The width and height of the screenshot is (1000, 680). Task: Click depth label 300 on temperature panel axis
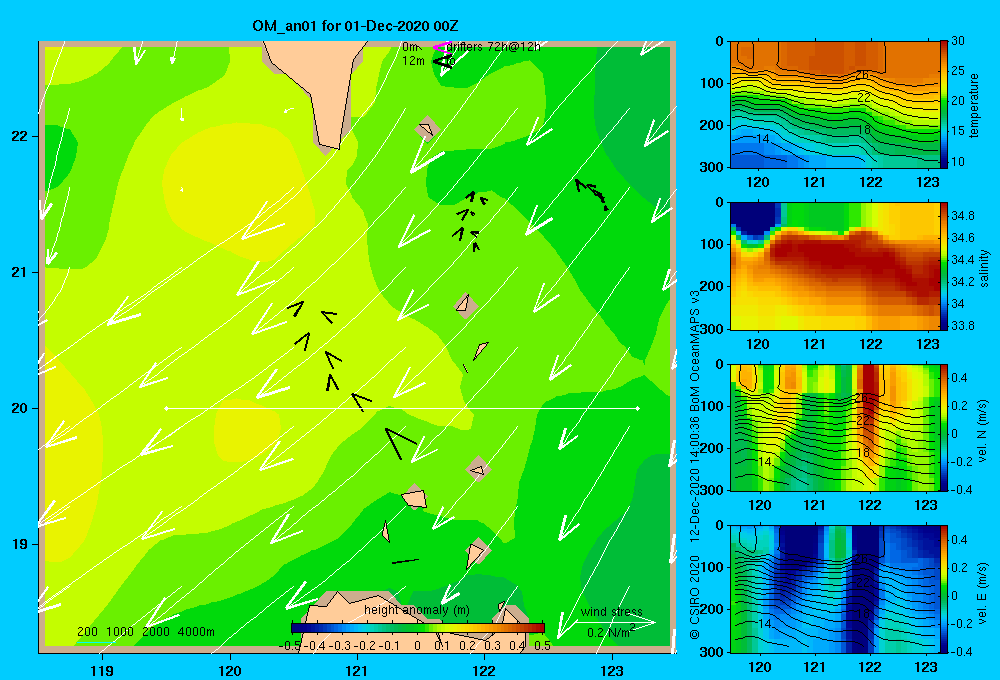714,167
